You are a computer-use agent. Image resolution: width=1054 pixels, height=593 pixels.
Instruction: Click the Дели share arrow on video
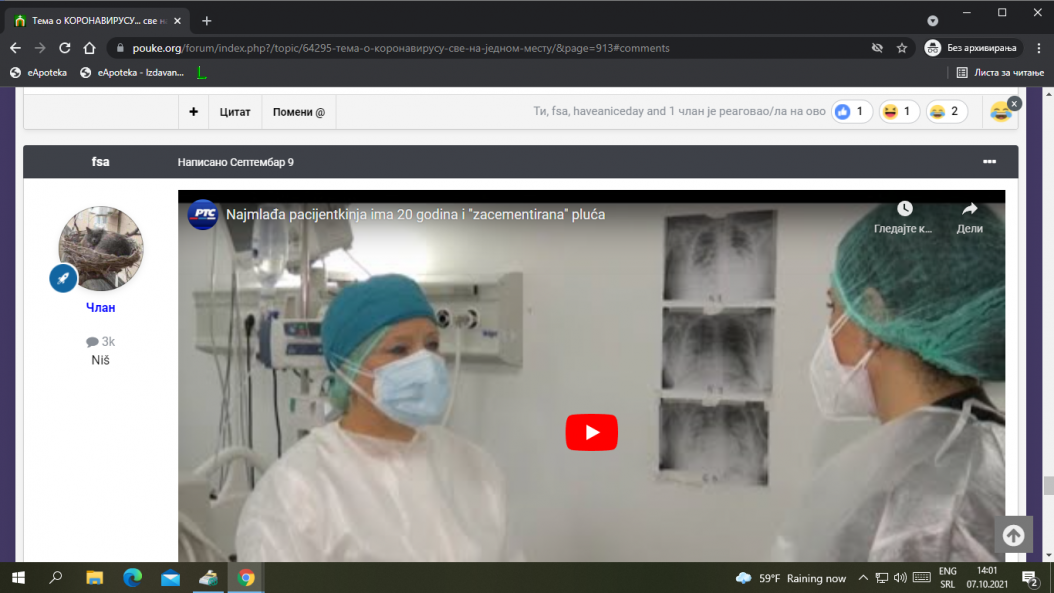[969, 216]
